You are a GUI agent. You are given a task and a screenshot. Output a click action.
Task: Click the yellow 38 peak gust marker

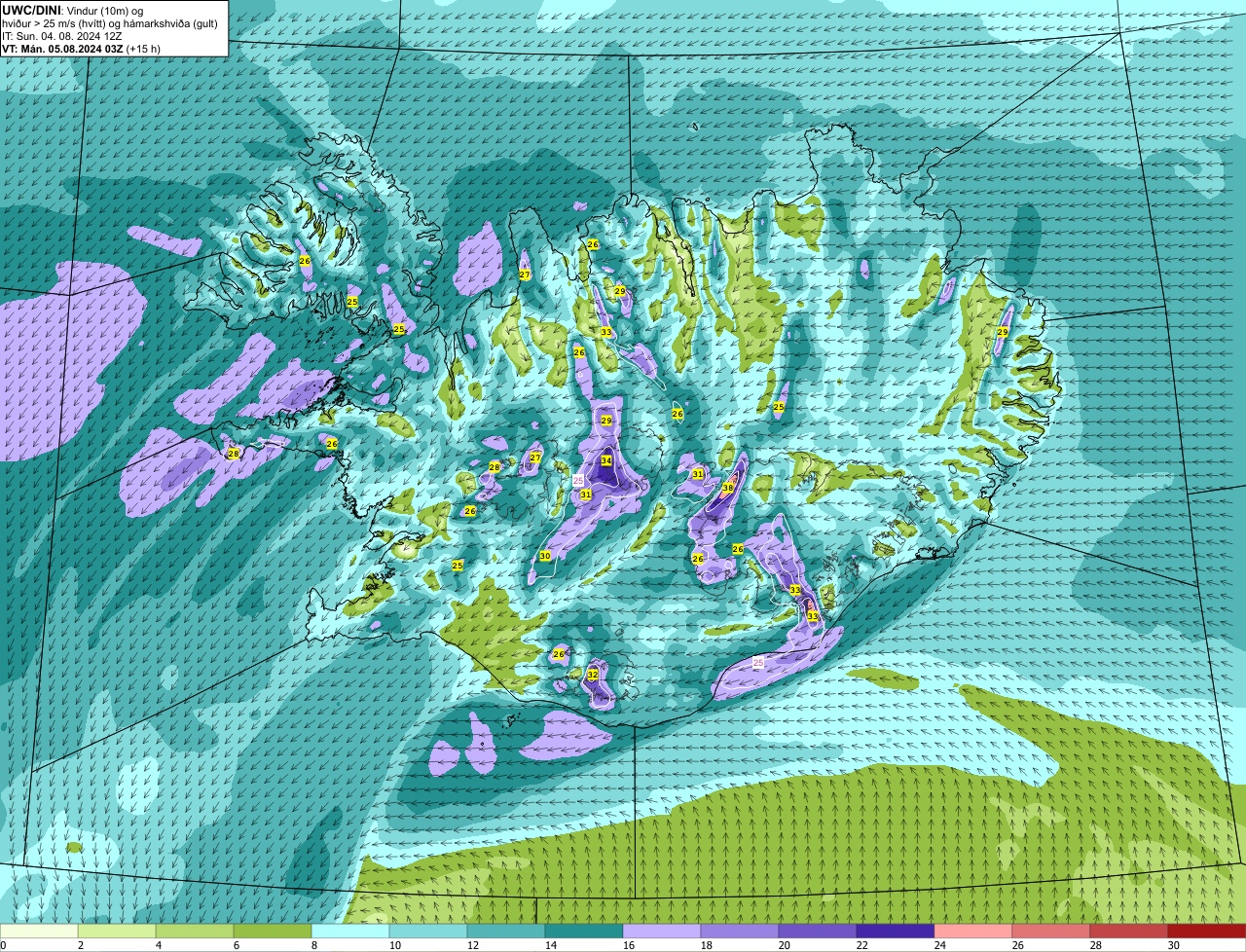click(x=728, y=488)
